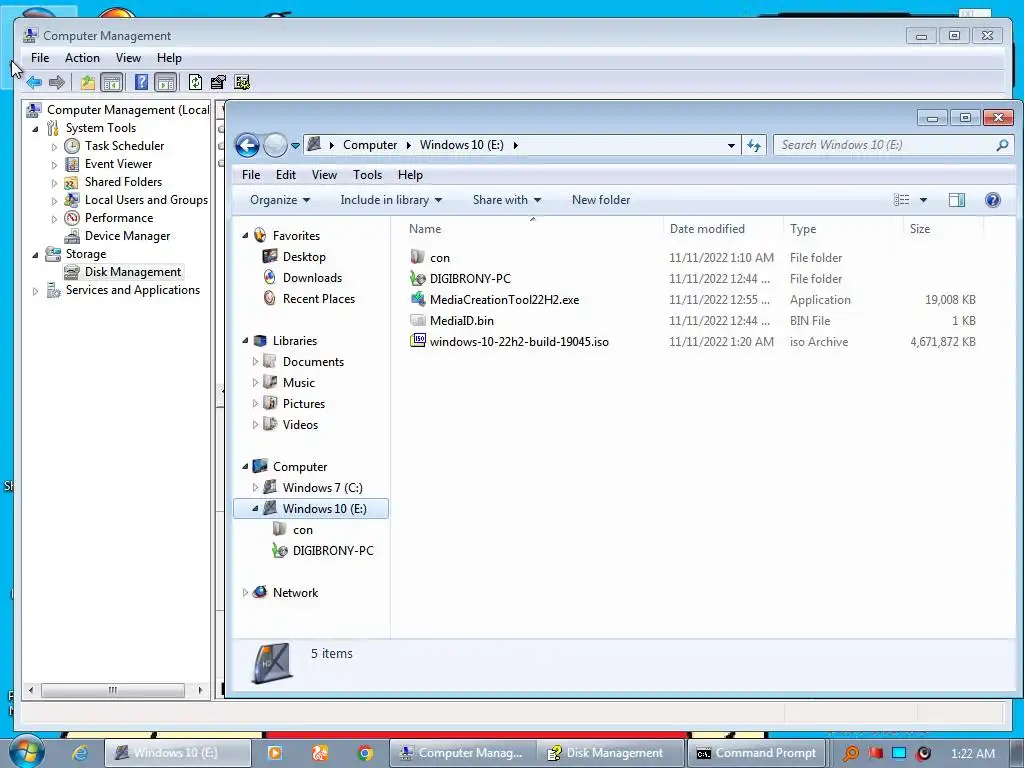Click Device Manager in console tree
This screenshot has height=768, width=1024.
pos(127,236)
